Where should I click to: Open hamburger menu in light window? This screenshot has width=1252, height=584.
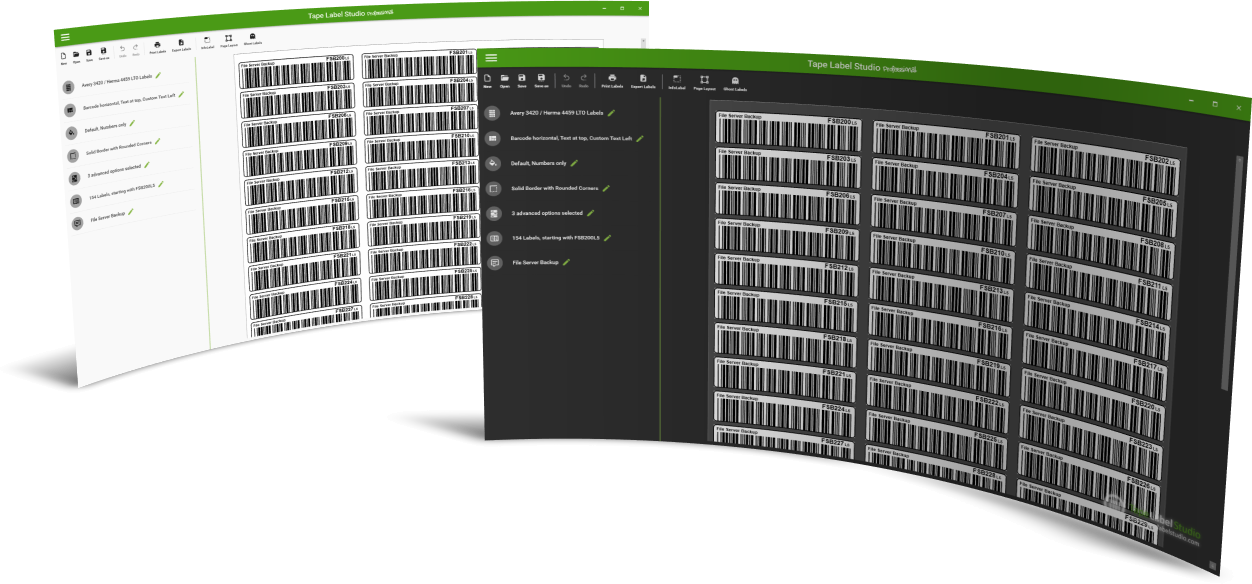coord(65,37)
